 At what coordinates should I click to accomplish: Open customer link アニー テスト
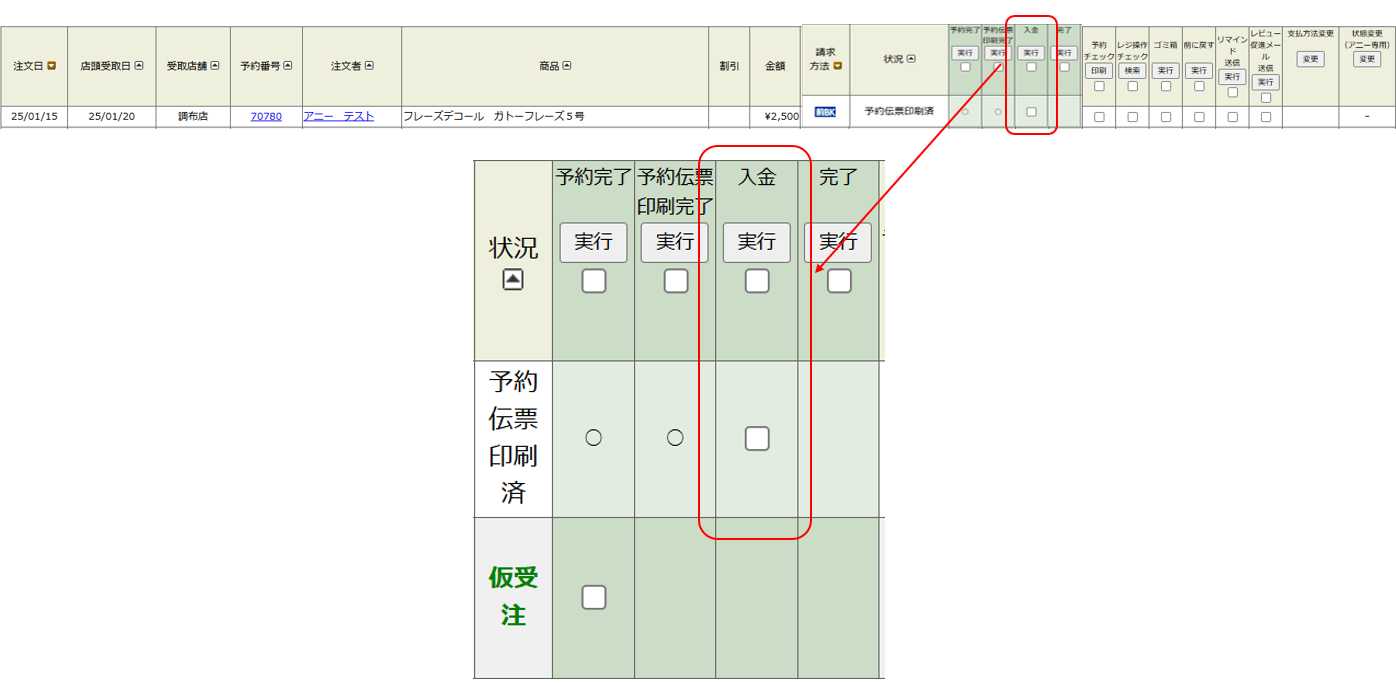coord(338,117)
